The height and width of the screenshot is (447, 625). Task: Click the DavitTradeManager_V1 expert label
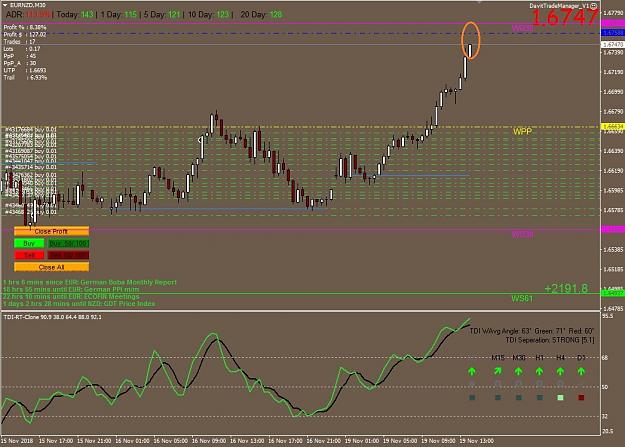559,6
